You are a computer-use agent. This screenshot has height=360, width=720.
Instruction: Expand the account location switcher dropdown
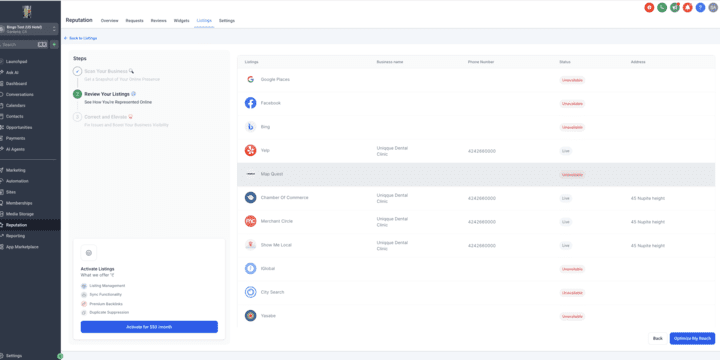(28, 29)
